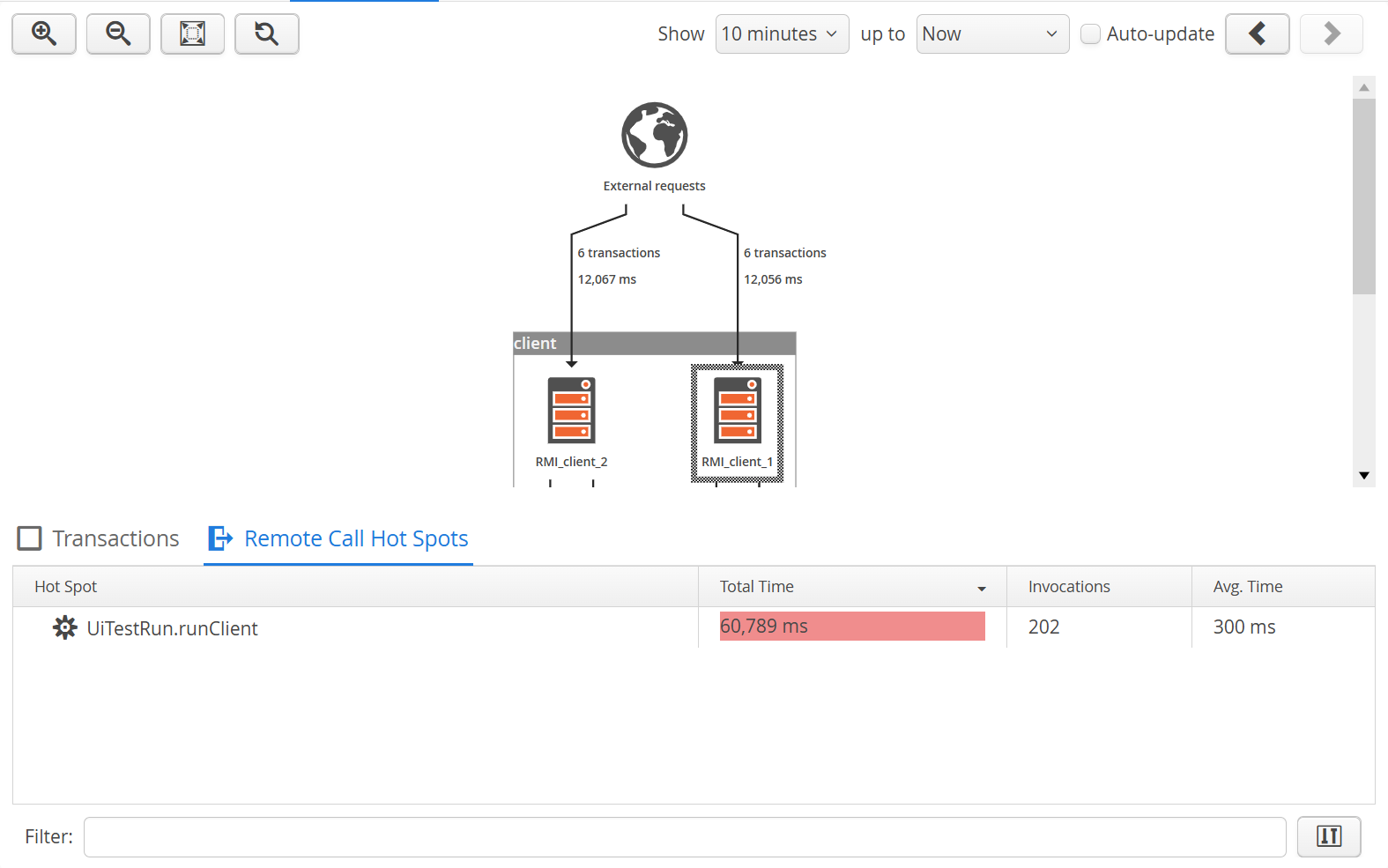Click the Remote Call Hot Spots icon

coord(219,538)
